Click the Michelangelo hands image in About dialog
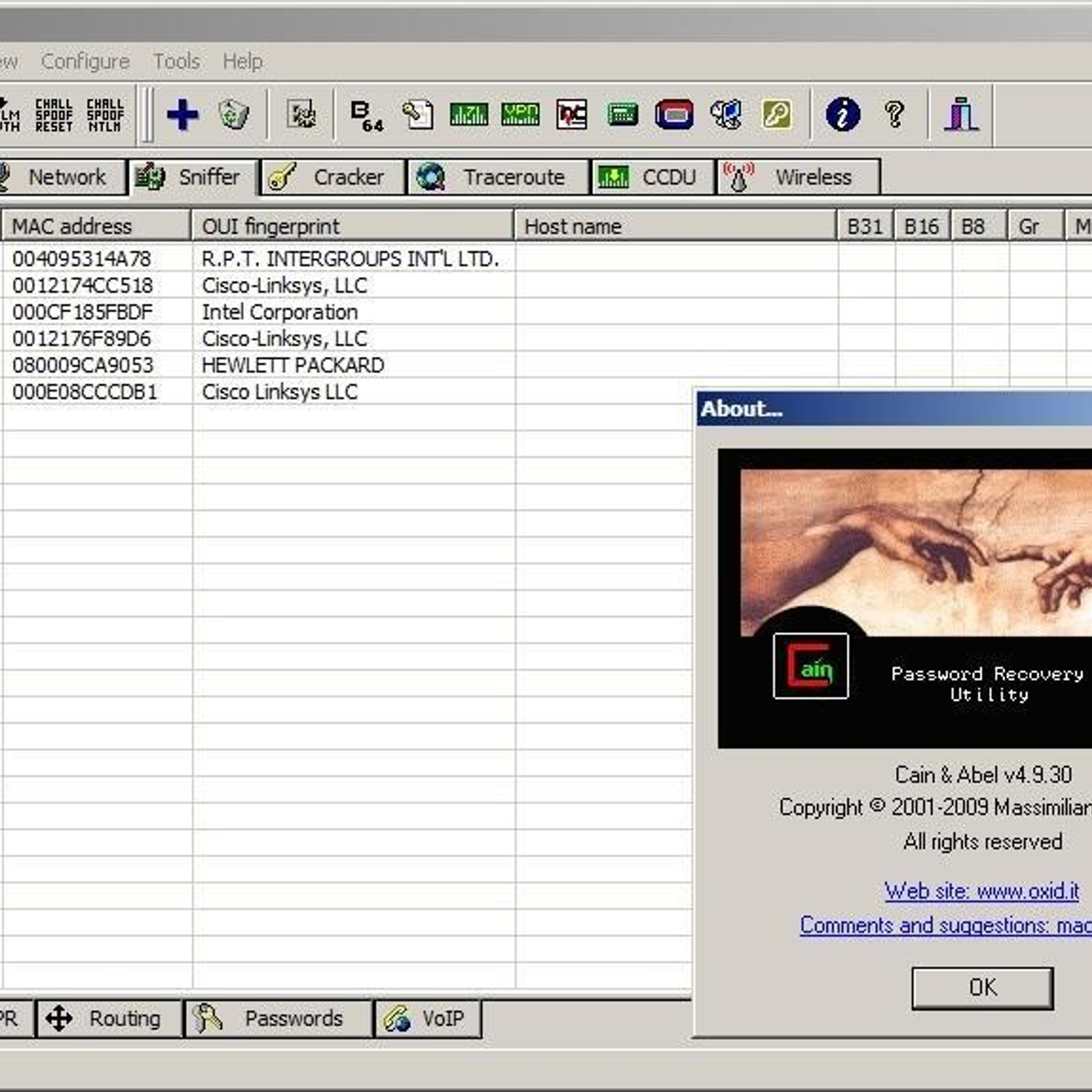Screen dimensions: 1092x1092 click(916, 551)
